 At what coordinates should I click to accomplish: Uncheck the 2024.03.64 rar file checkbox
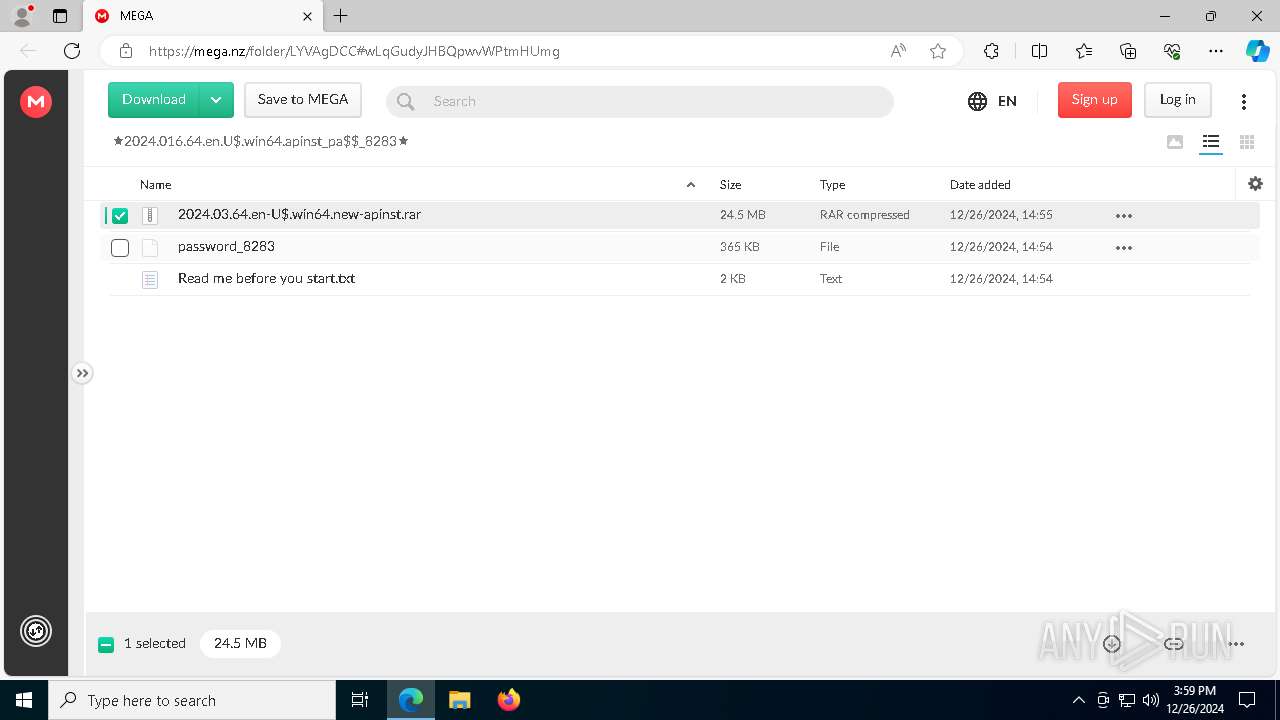[x=120, y=216]
